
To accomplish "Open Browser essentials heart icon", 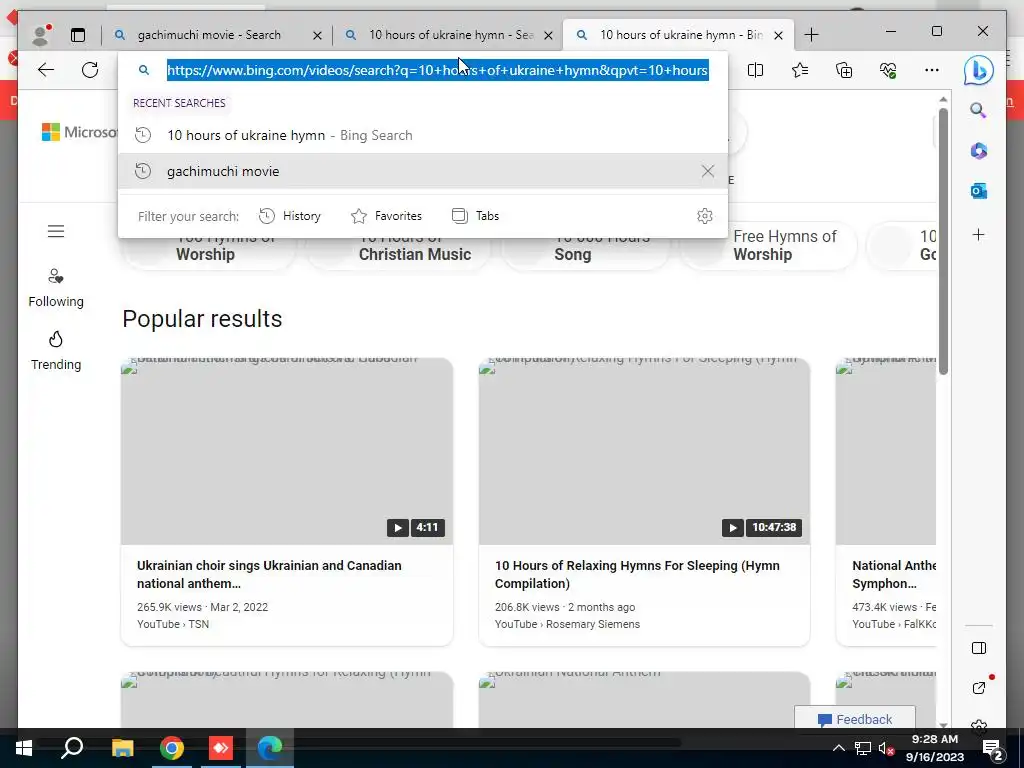I will pos(888,70).
